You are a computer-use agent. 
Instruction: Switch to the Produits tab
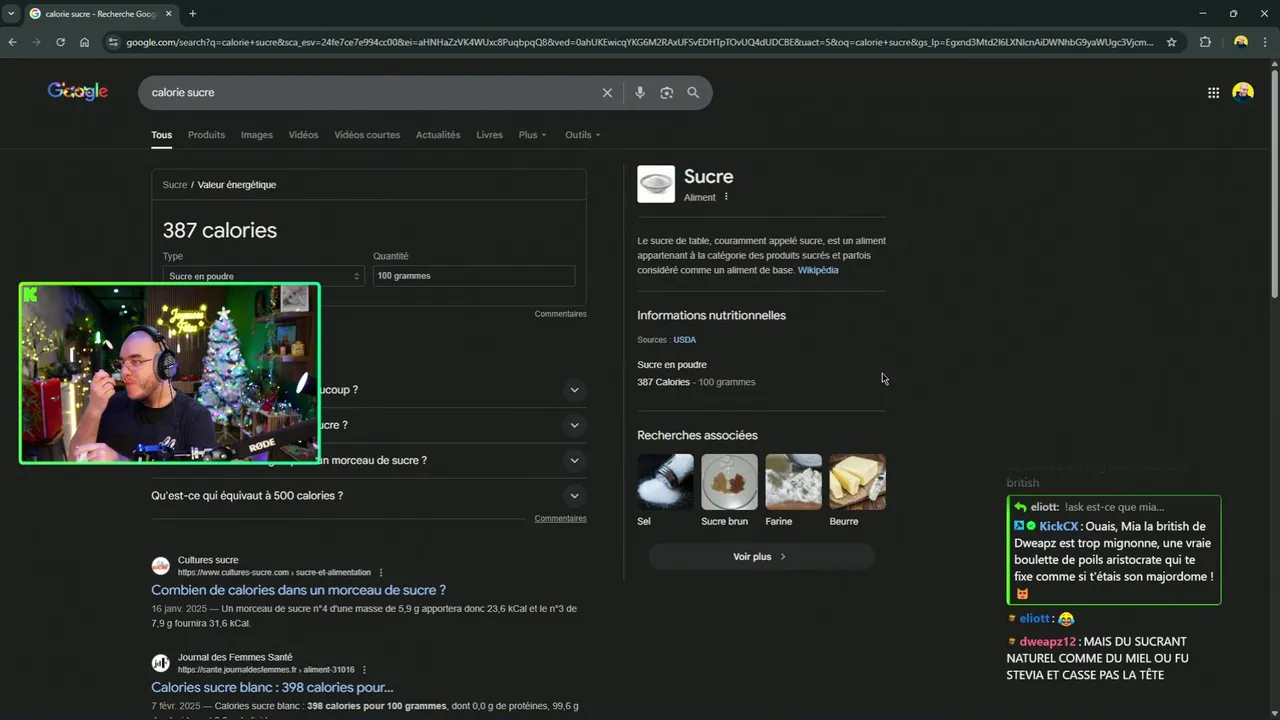pyautogui.click(x=206, y=135)
